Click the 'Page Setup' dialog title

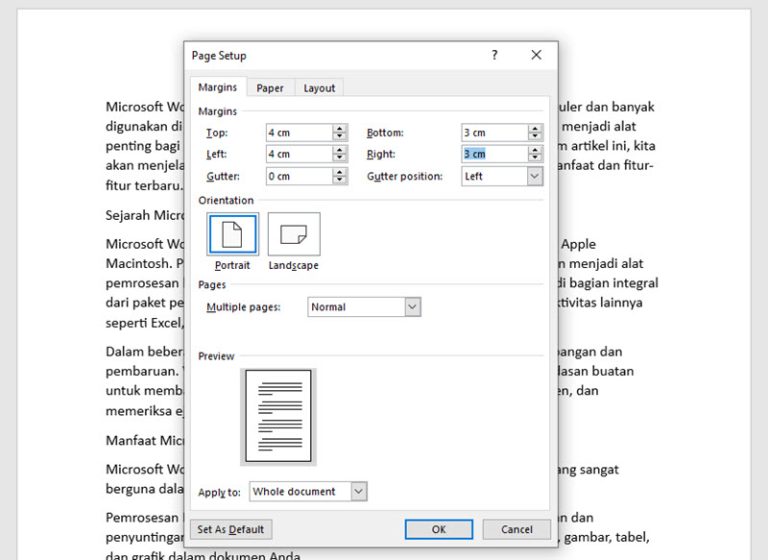pyautogui.click(x=219, y=56)
